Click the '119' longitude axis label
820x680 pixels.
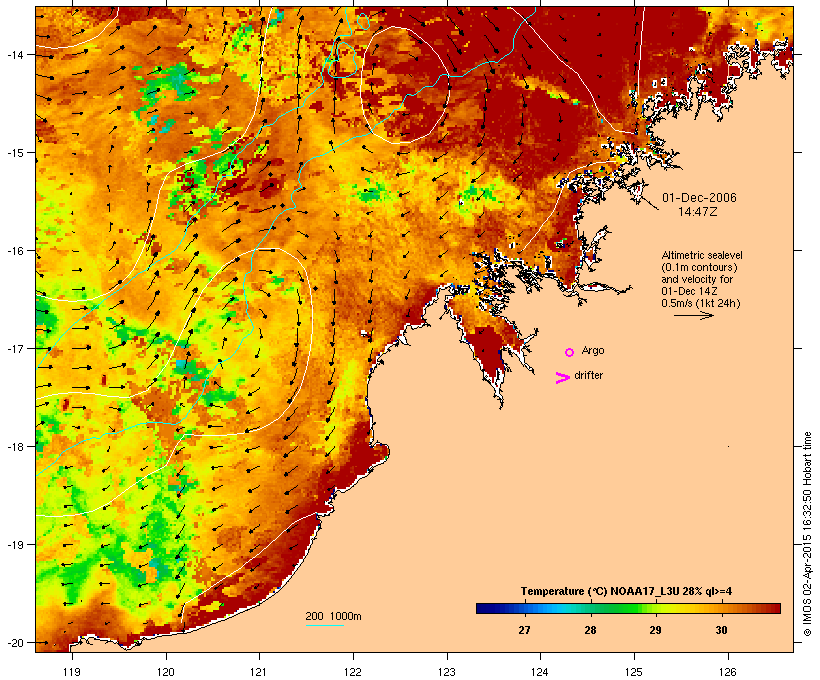click(72, 672)
